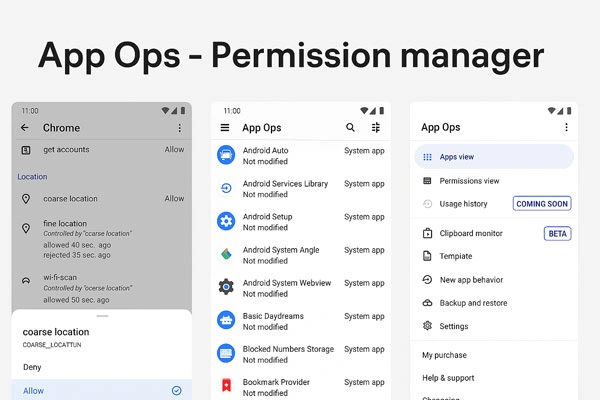
Task: Tap the coarse location sheet title
Action: point(56,332)
